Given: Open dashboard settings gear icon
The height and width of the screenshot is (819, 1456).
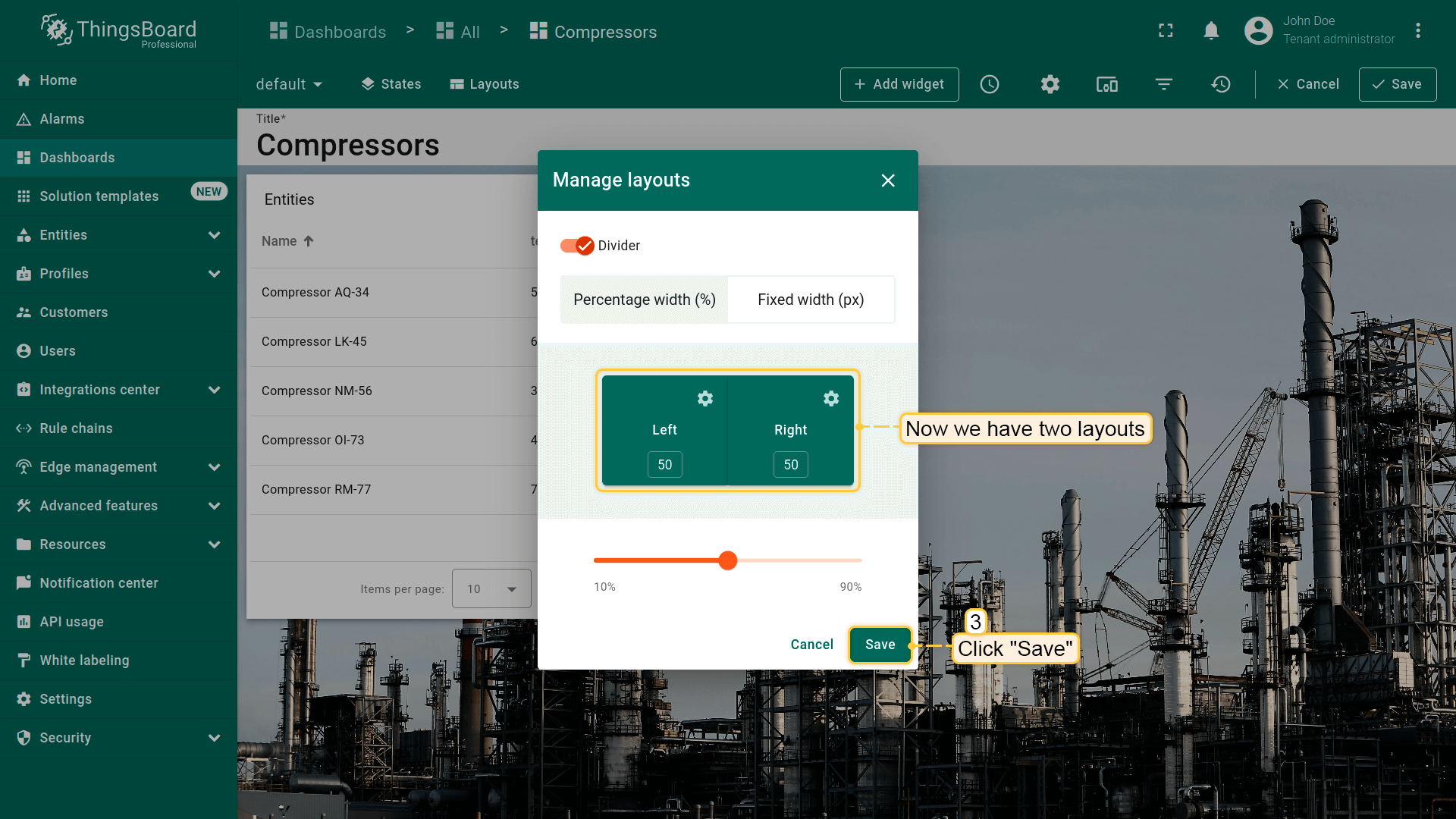Looking at the screenshot, I should pos(1050,84).
